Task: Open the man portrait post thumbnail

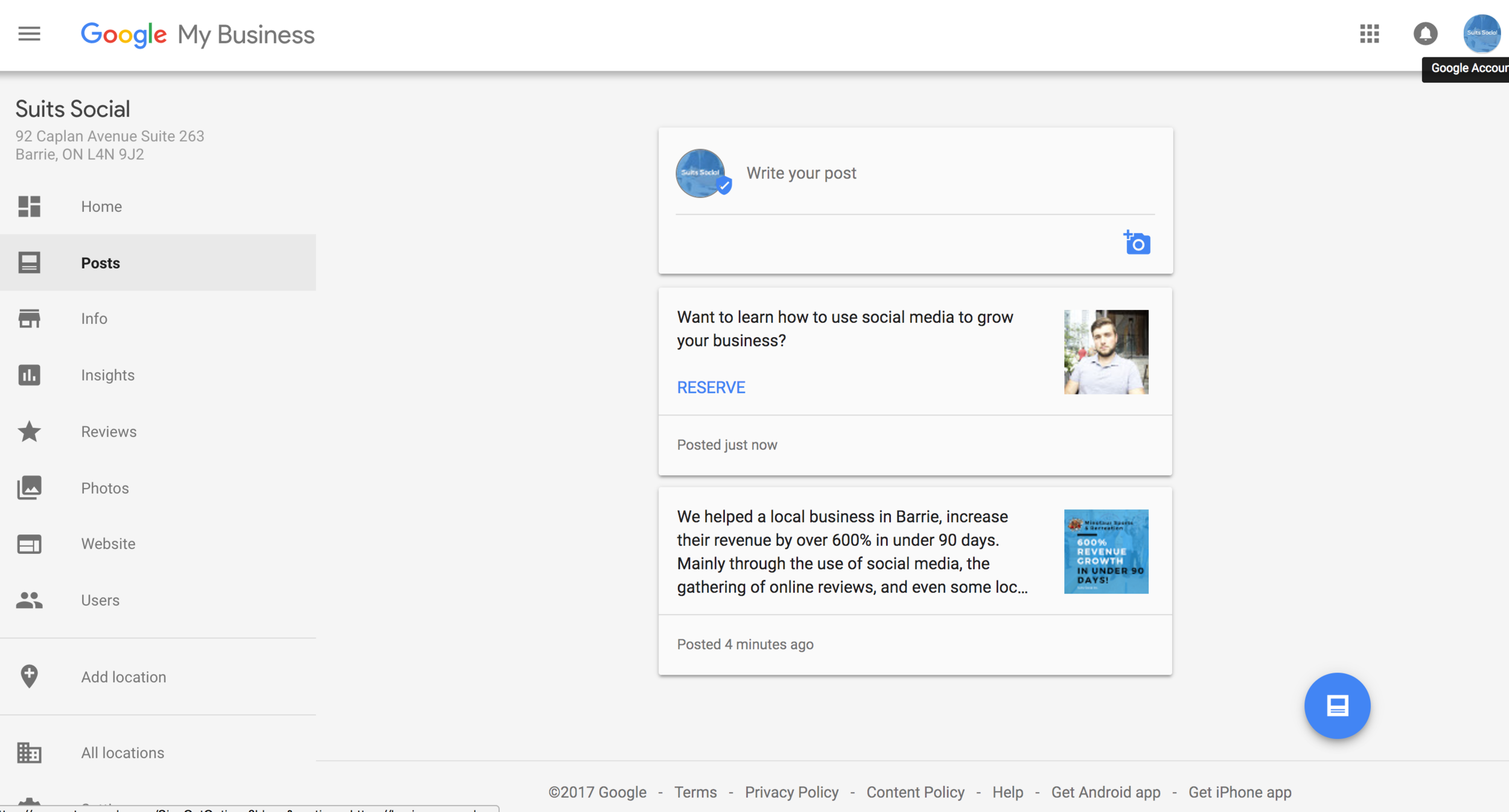Action: coord(1106,352)
